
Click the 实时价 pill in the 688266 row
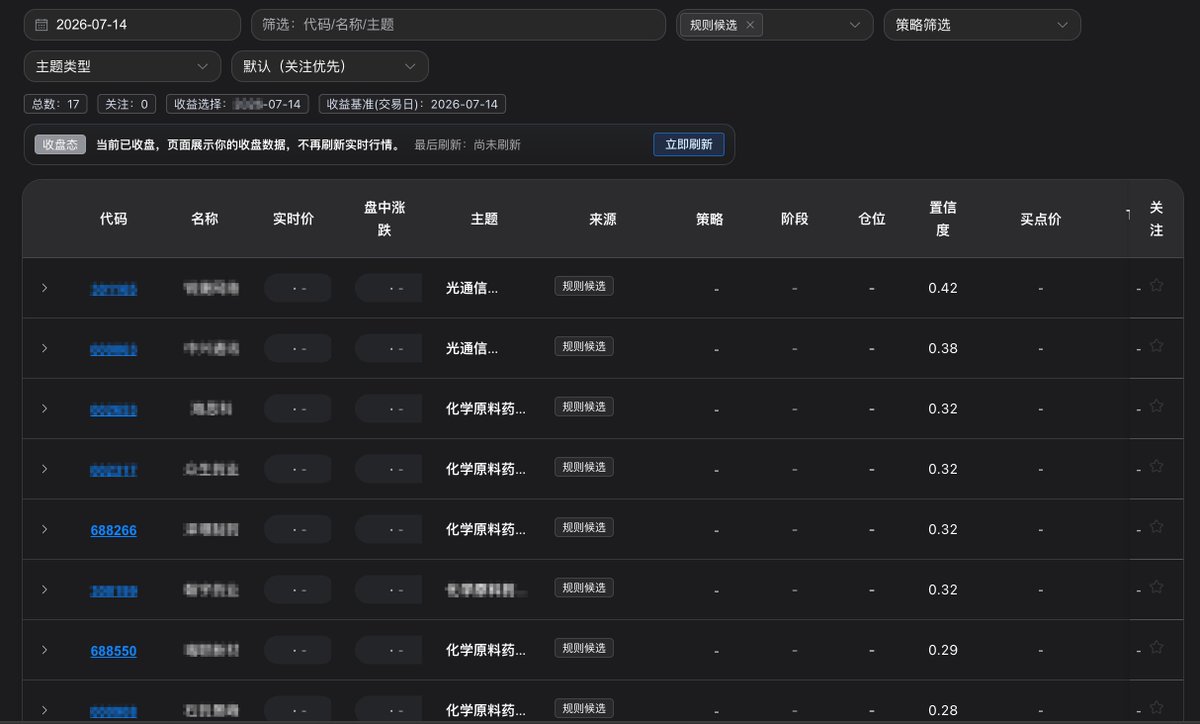(x=298, y=529)
